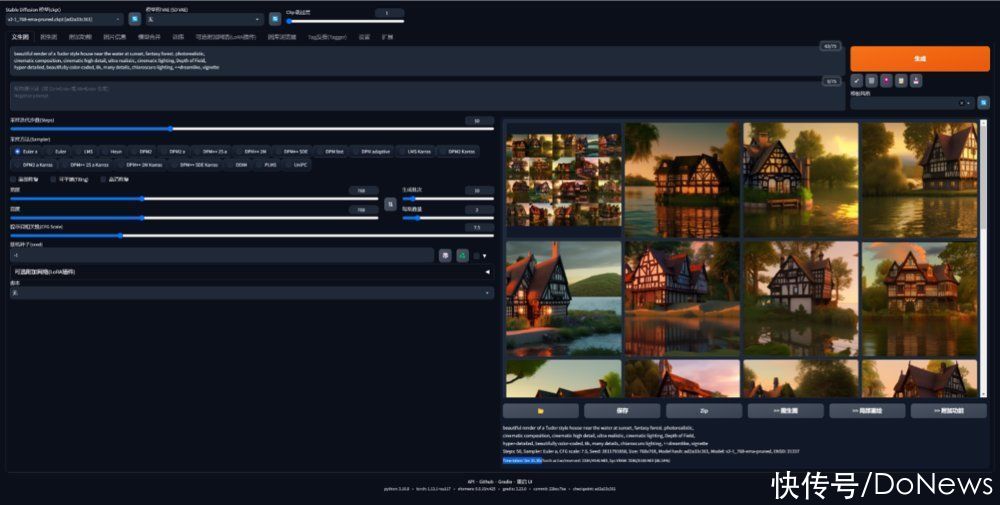Image resolution: width=1000 pixels, height=505 pixels.
Task: Click the Clip skip slider
Action: click(x=345, y=21)
